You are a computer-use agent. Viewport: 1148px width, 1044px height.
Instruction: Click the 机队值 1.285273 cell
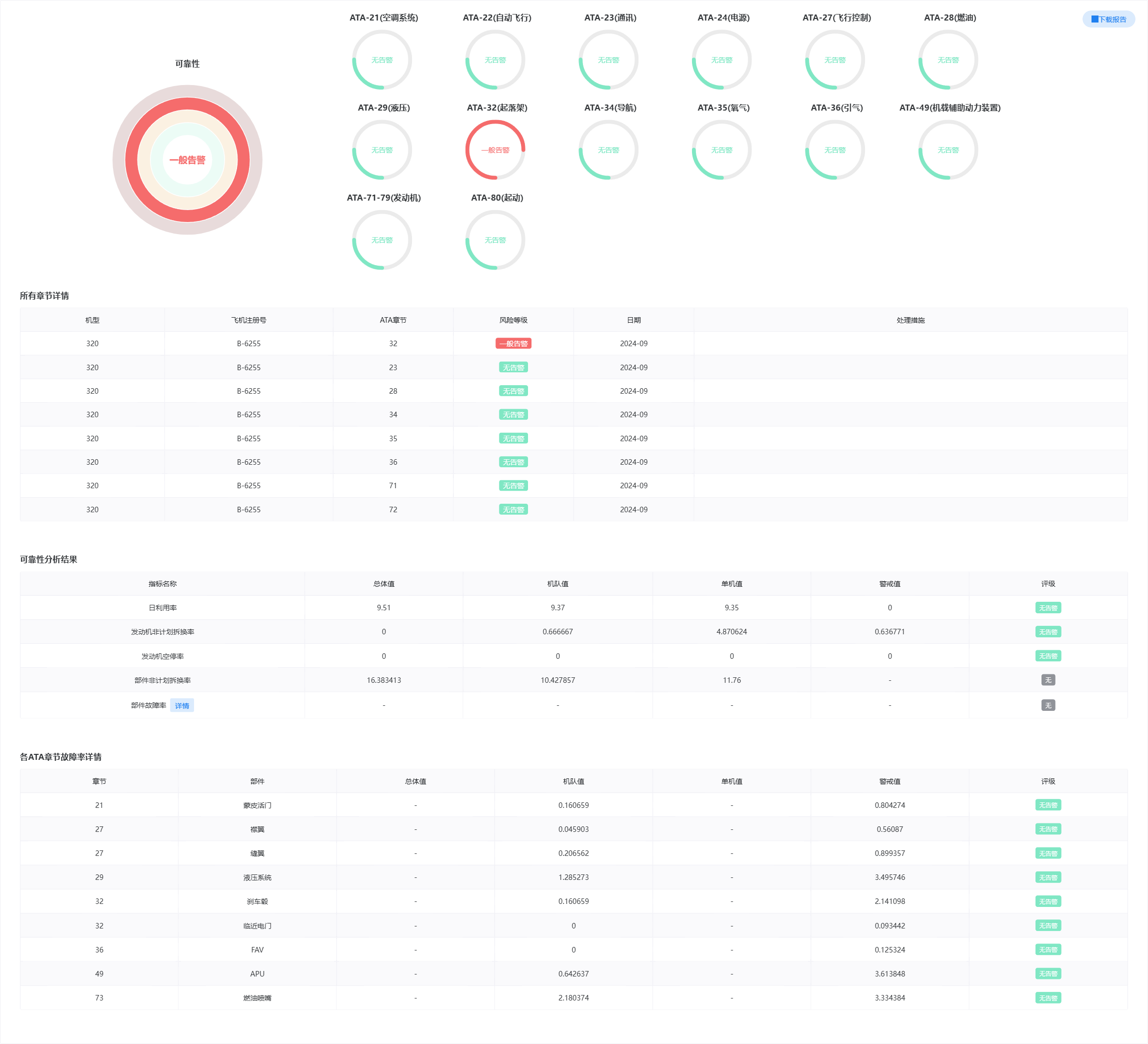coord(573,877)
